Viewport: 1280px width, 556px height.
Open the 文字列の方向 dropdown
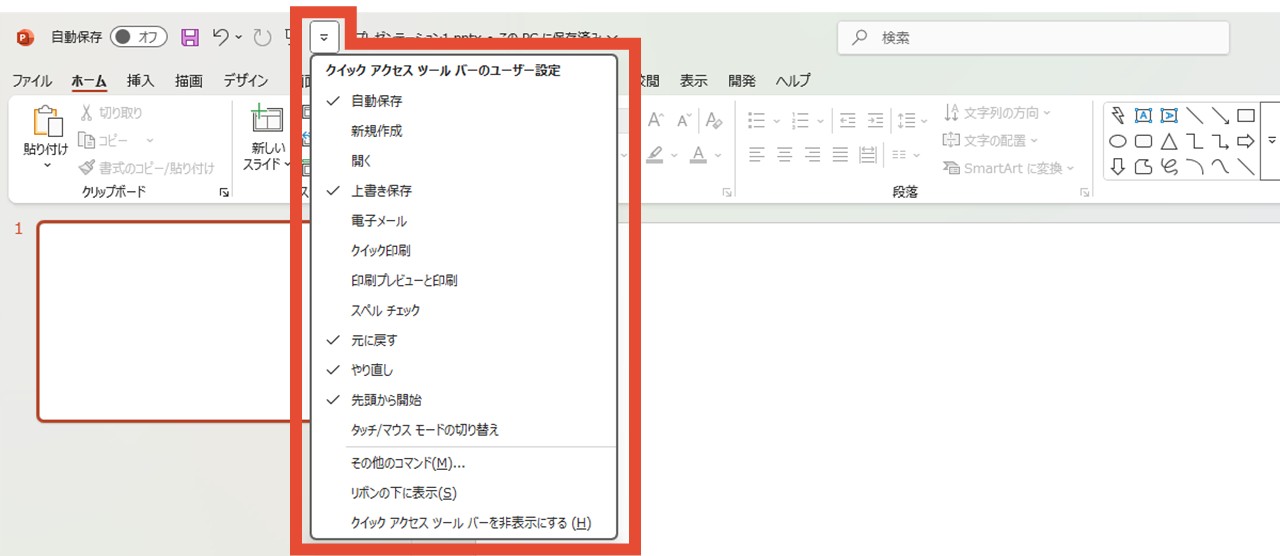pyautogui.click(x=1046, y=113)
